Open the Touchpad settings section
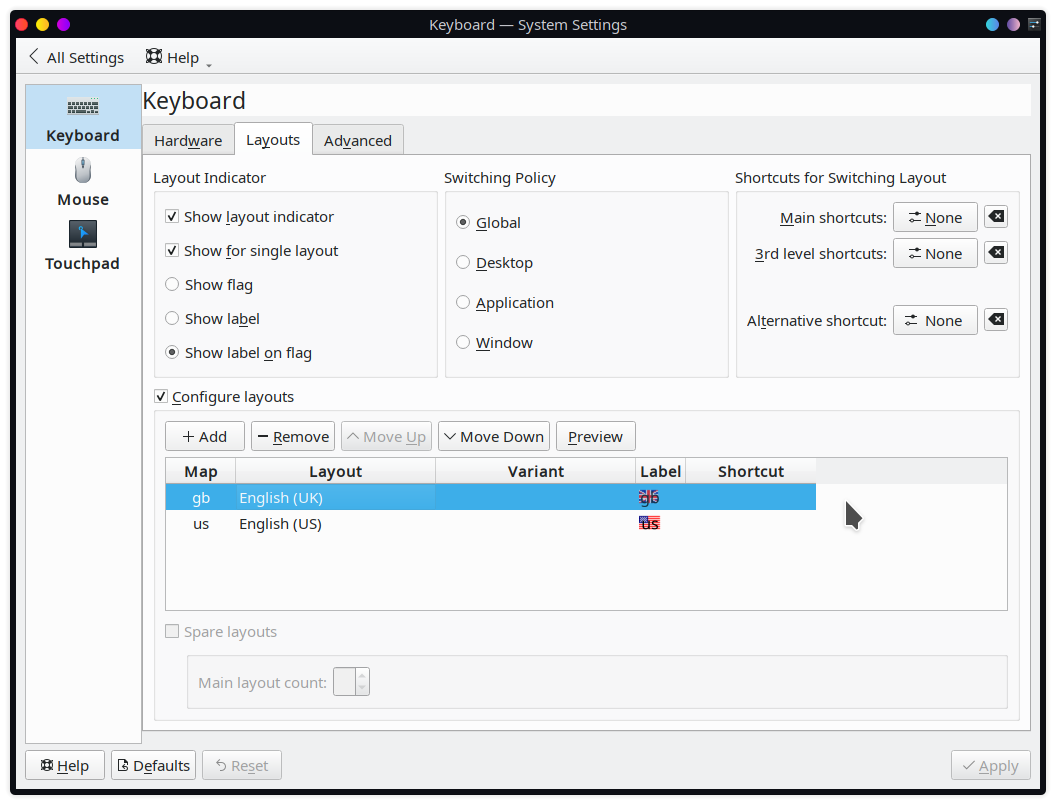This screenshot has width=1056, height=805. 82,247
